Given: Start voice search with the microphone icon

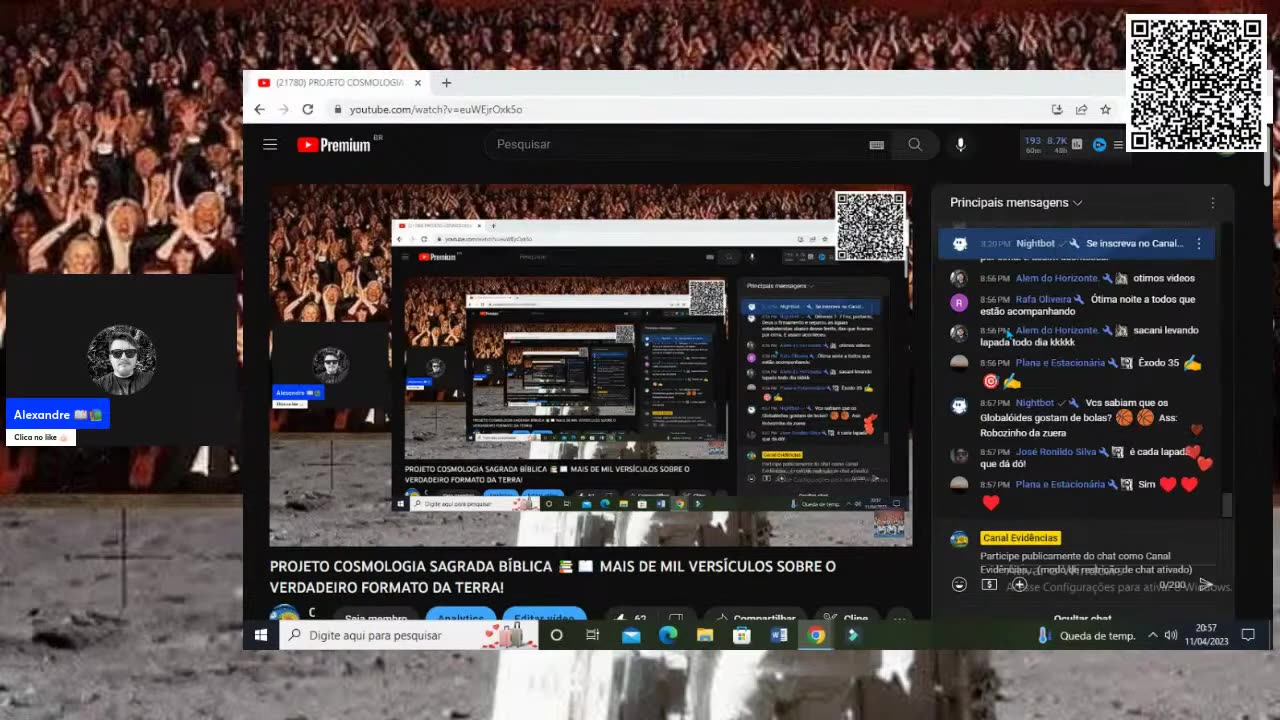Looking at the screenshot, I should click(960, 145).
